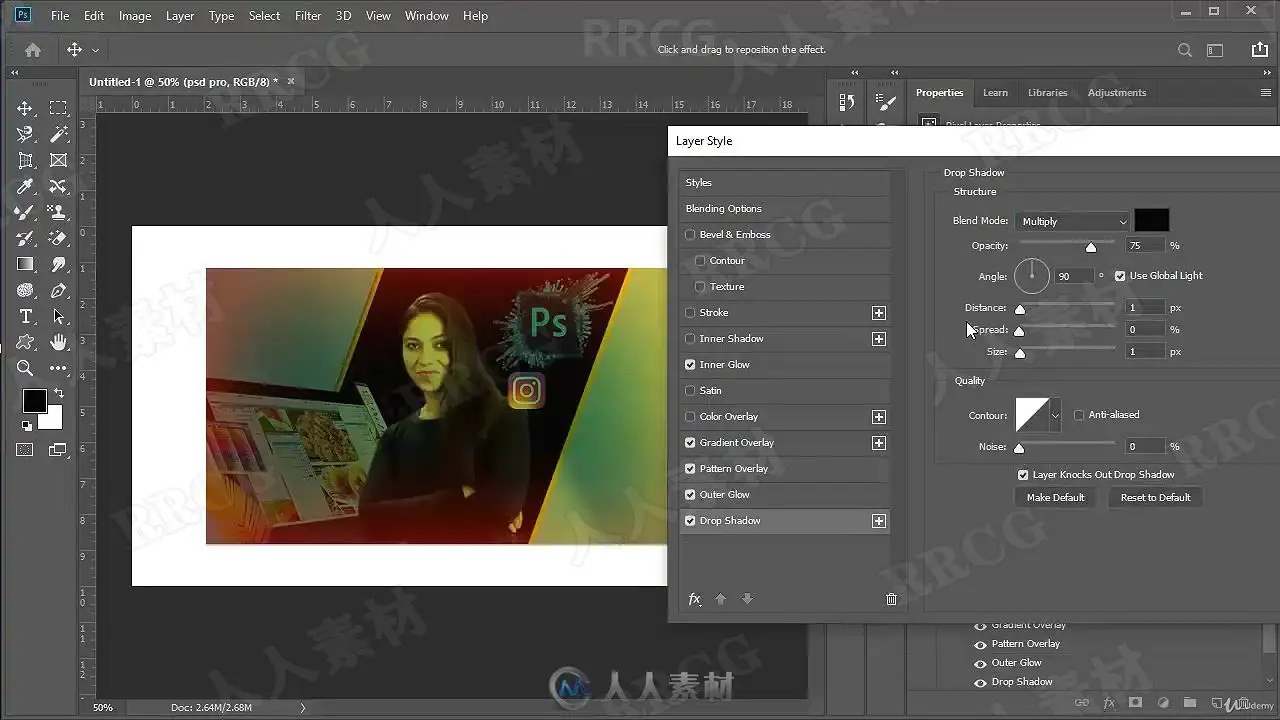
Task: Select the Hand tool
Action: tap(59, 342)
